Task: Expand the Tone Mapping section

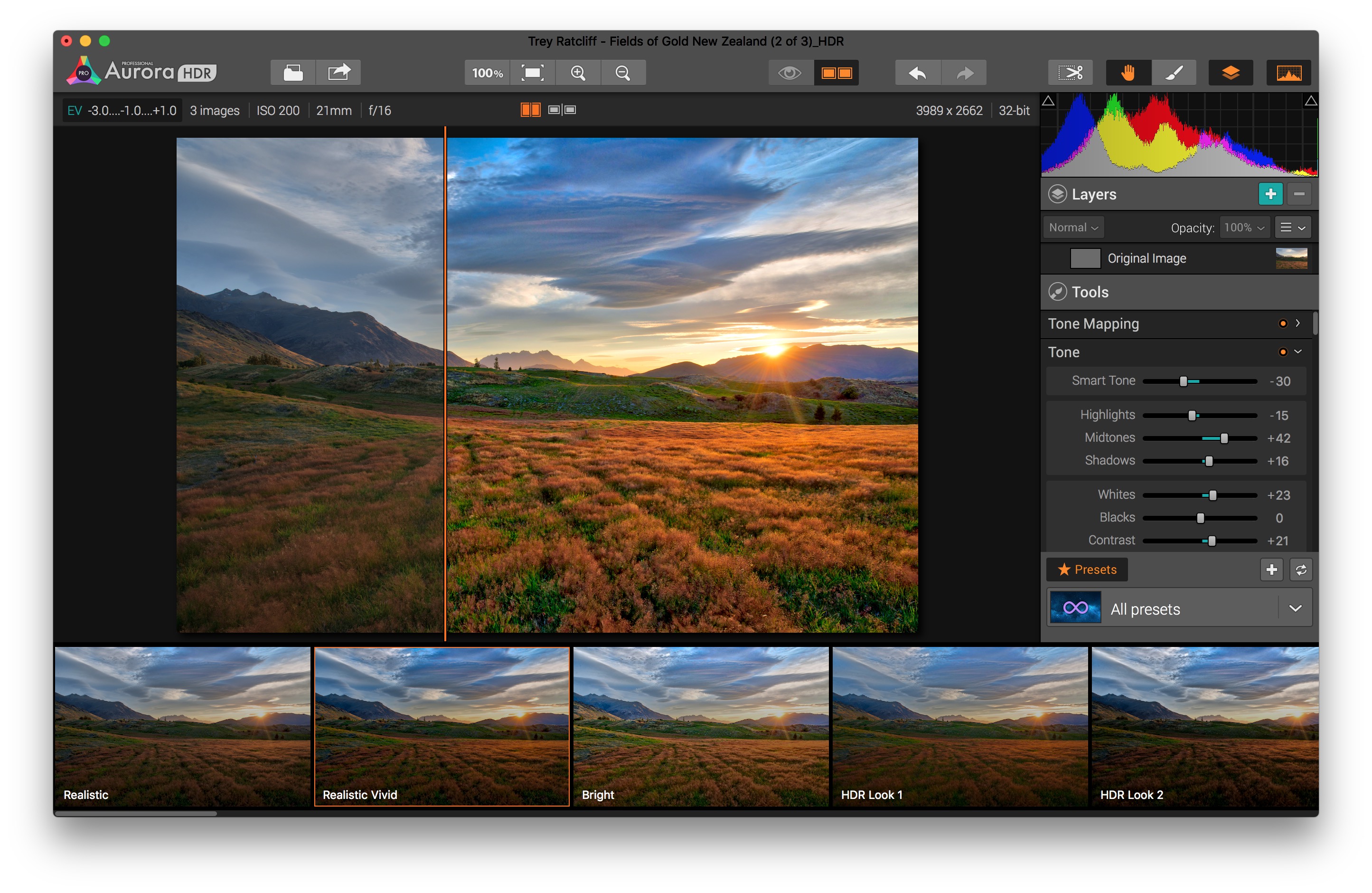Action: [1297, 323]
